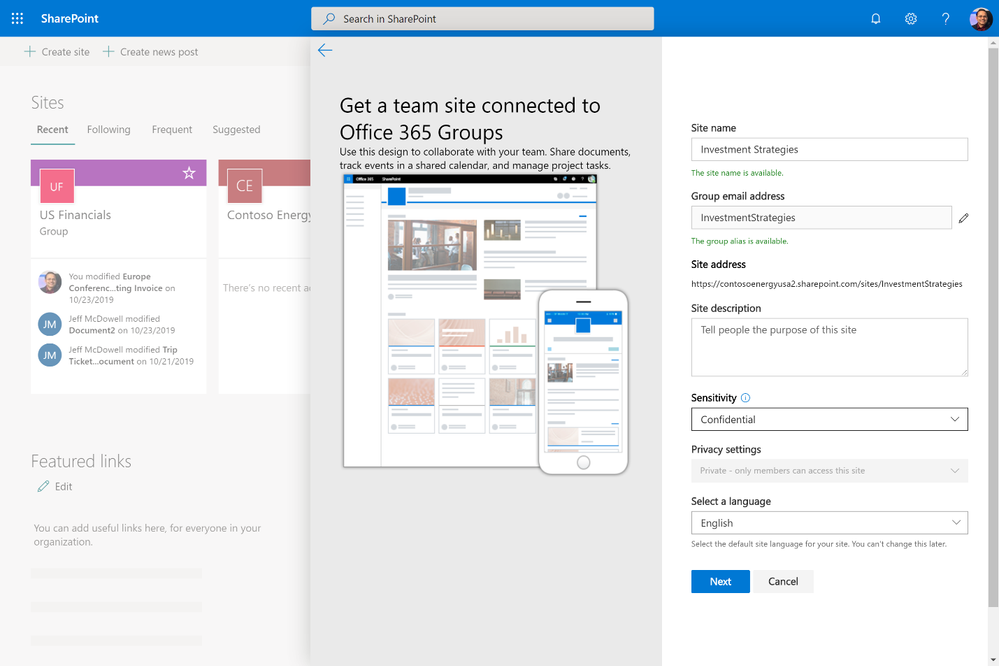Click the Edit link under Featured links

tap(63, 486)
